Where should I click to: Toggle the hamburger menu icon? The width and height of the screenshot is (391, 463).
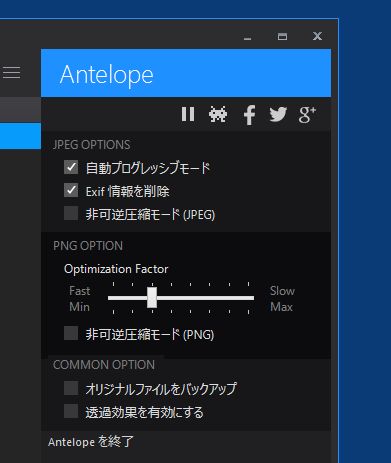(11, 72)
